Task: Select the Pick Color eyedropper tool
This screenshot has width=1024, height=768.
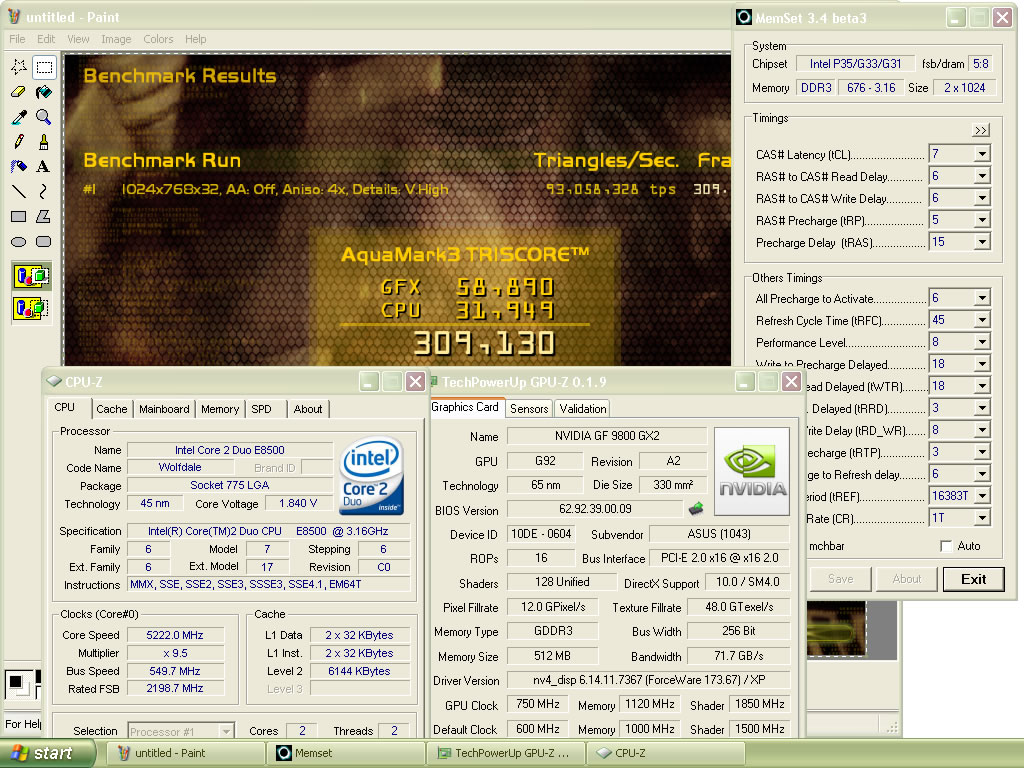Action: (19, 117)
